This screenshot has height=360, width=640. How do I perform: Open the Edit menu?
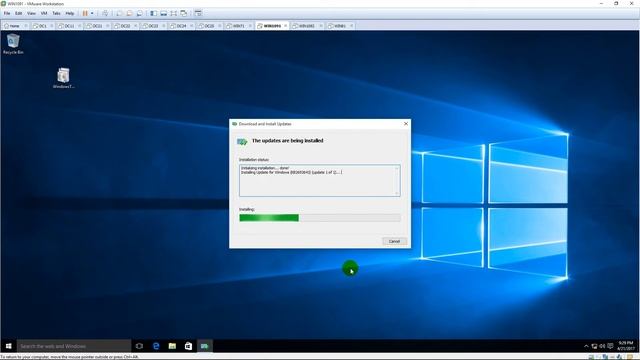coord(19,13)
